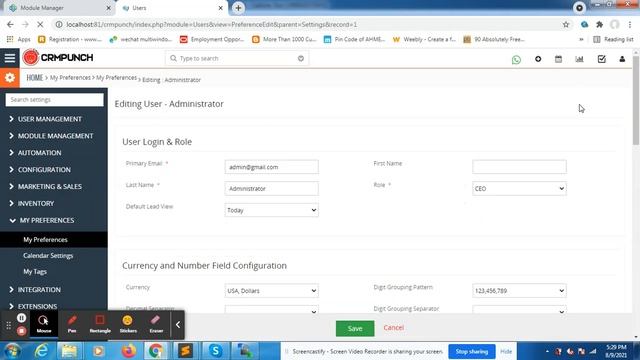Select the Stickers tool in Screencastify
Viewport: 640px width, 360px height.
[128, 324]
